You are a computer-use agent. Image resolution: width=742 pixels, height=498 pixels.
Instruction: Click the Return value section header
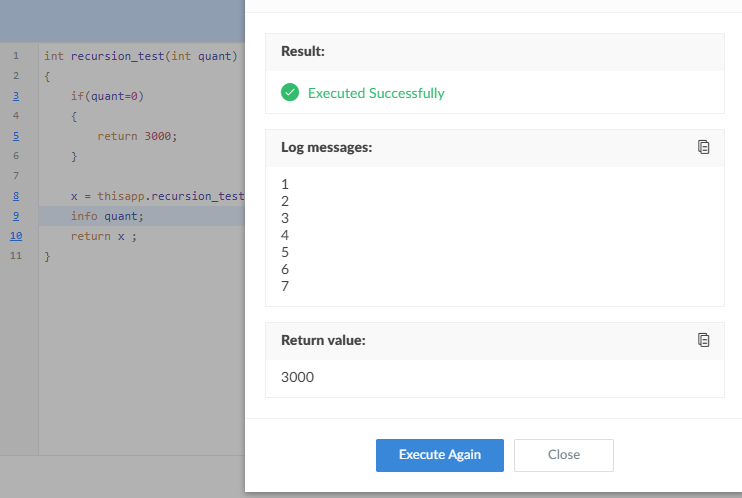tap(323, 340)
